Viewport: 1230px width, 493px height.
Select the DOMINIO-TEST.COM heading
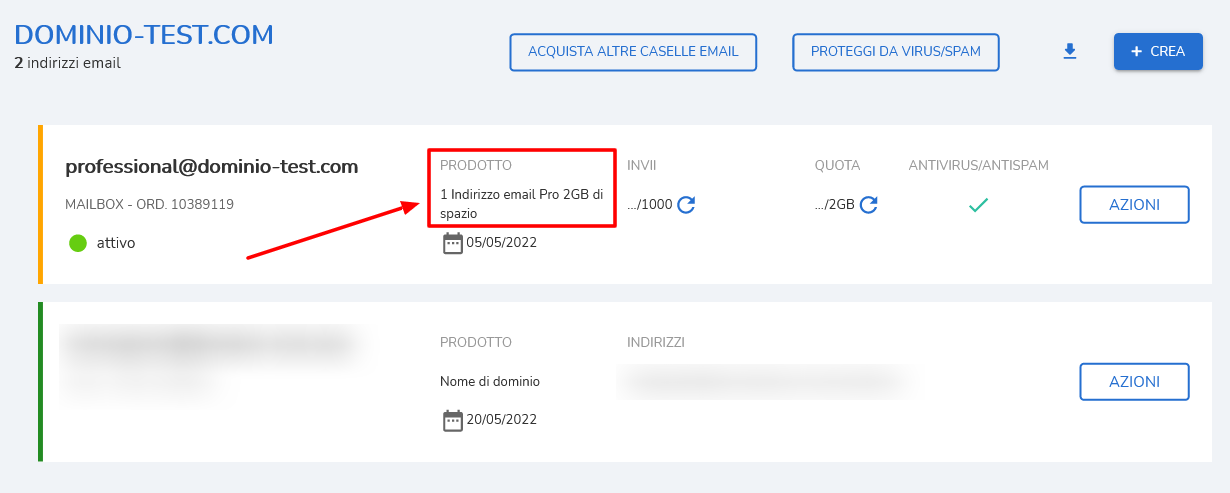pos(144,35)
